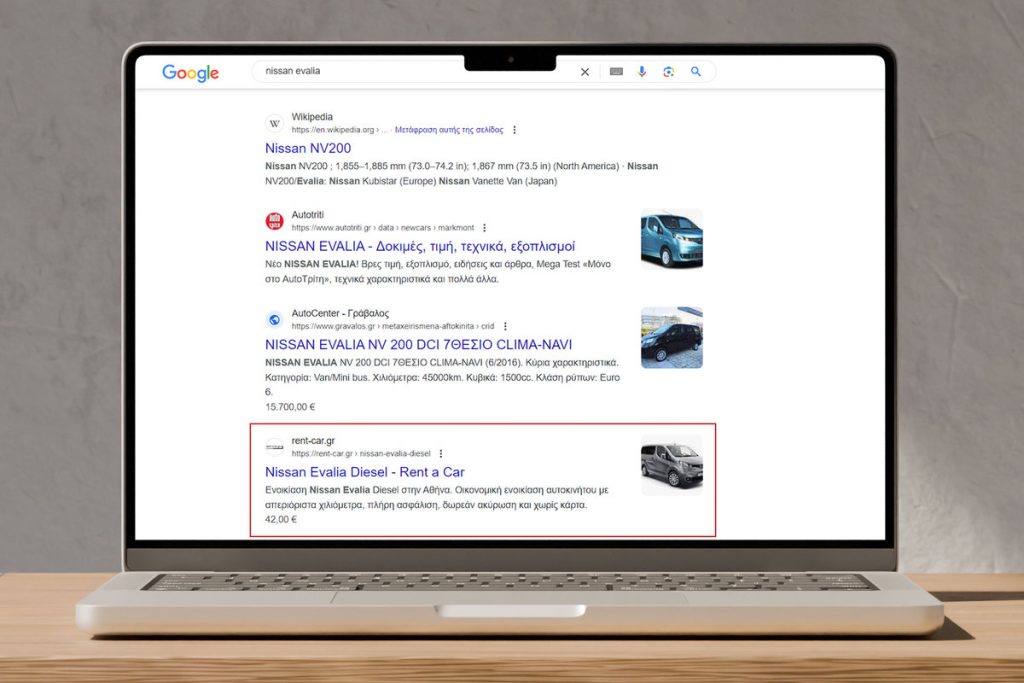
Task: Click the '15.700,00 €' price text
Action: 290,407
